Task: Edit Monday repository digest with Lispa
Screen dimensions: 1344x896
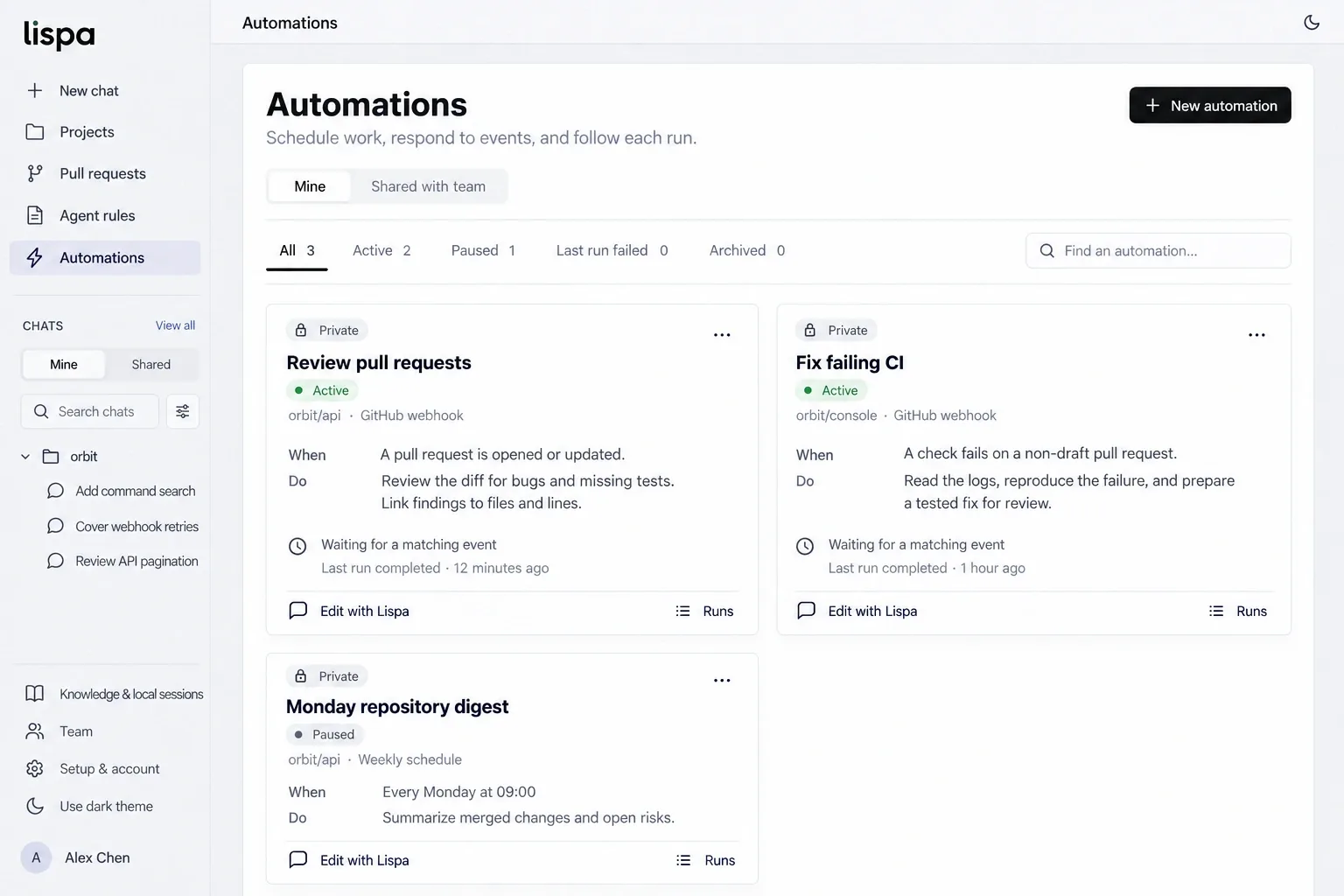Action: point(349,860)
